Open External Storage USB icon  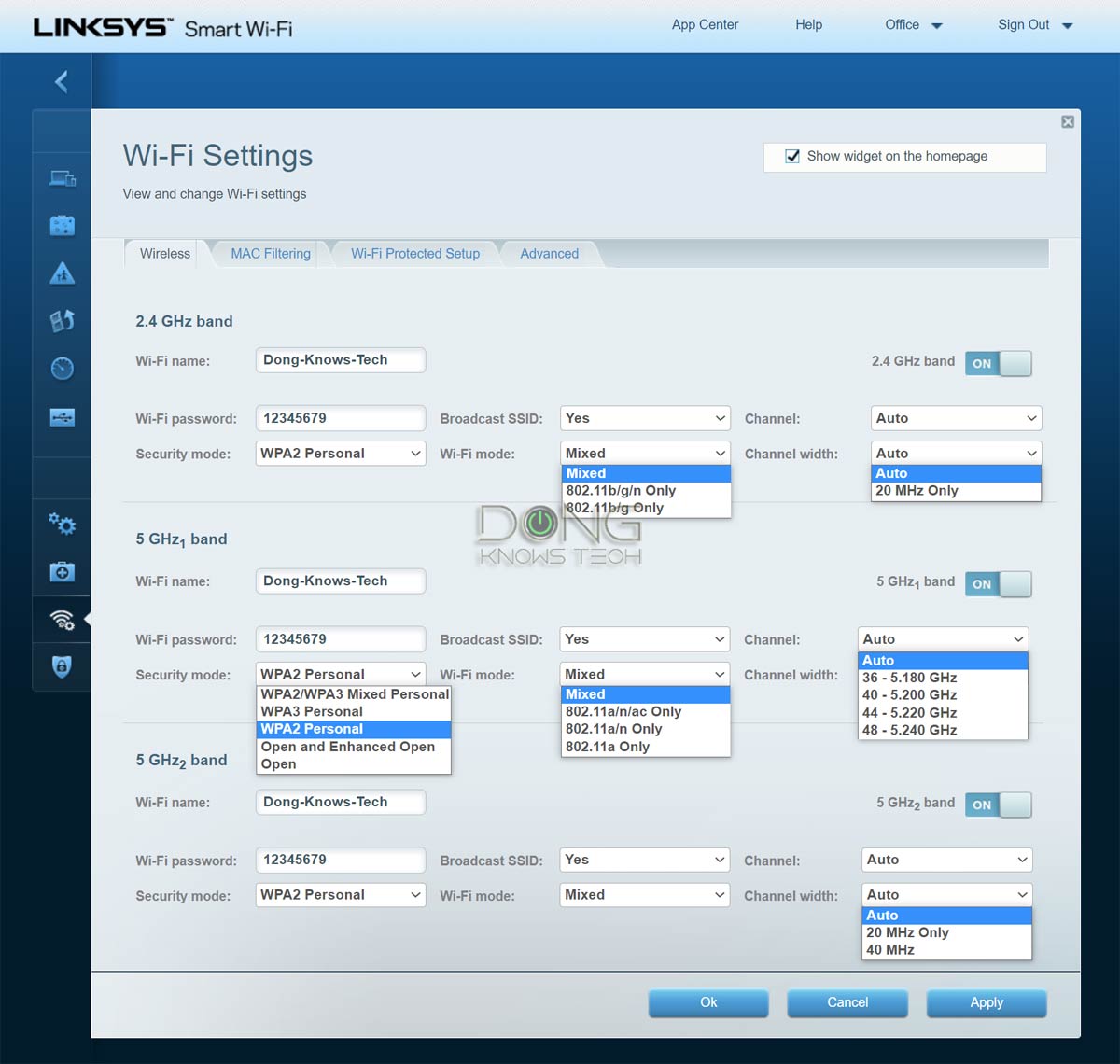tap(63, 417)
